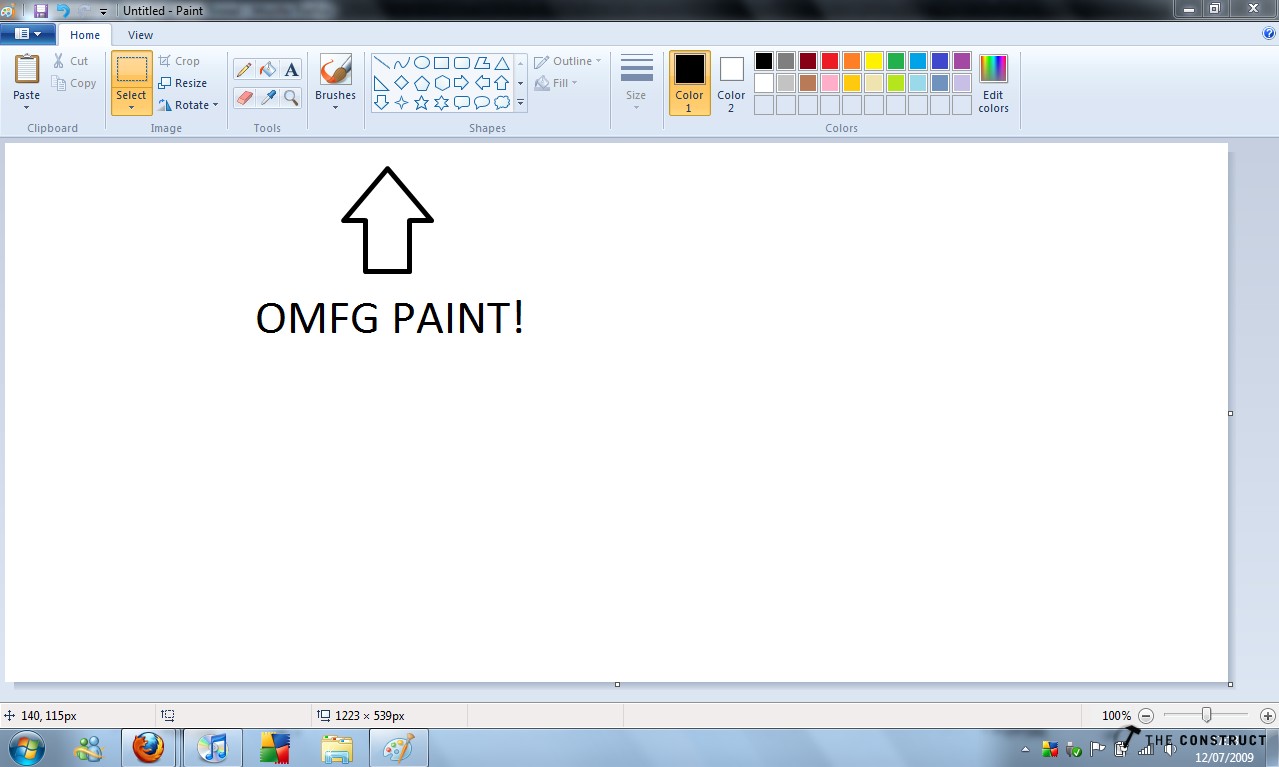Pick the green color swatch
The width and height of the screenshot is (1279, 767).
coord(895,61)
